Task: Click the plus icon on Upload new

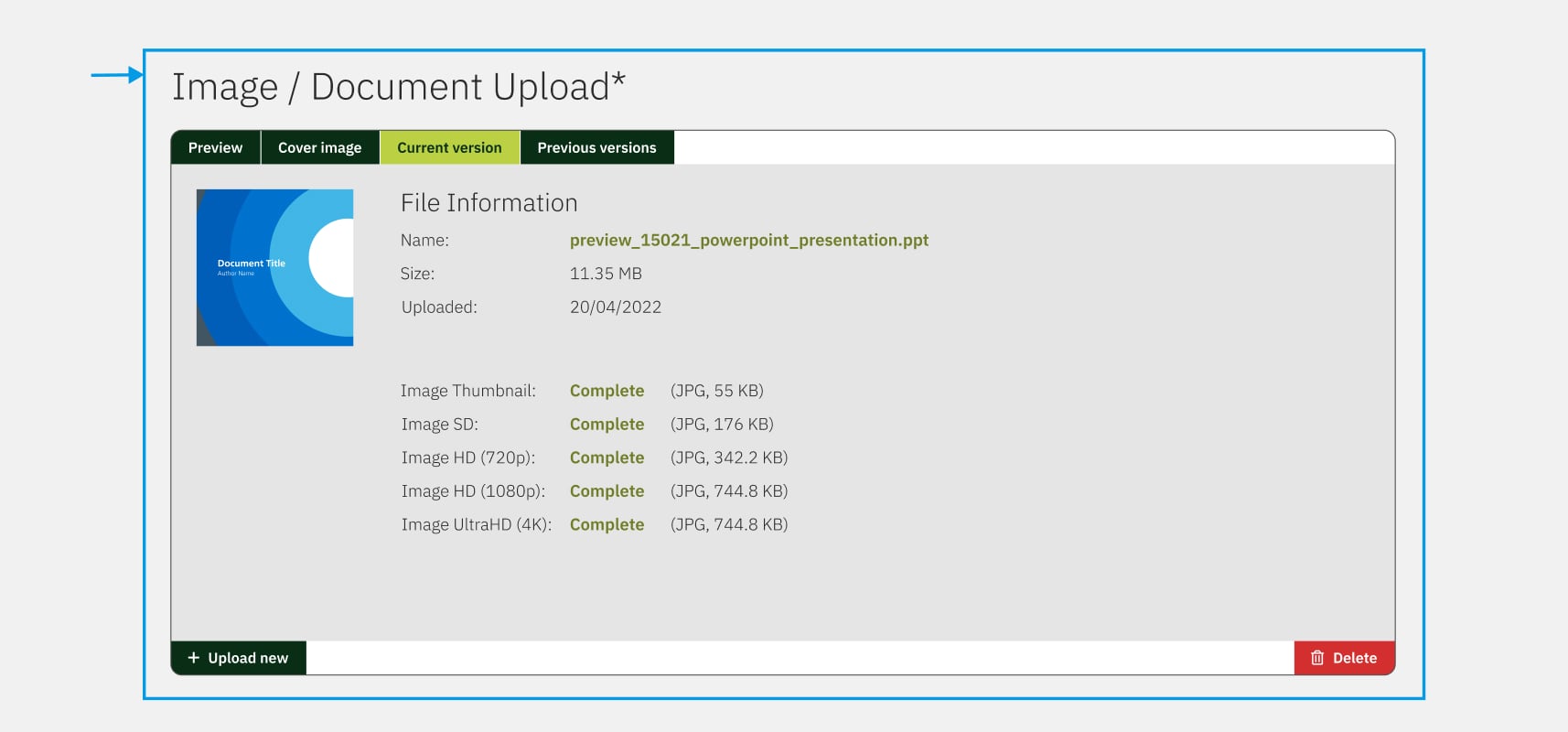Action: pos(193,658)
